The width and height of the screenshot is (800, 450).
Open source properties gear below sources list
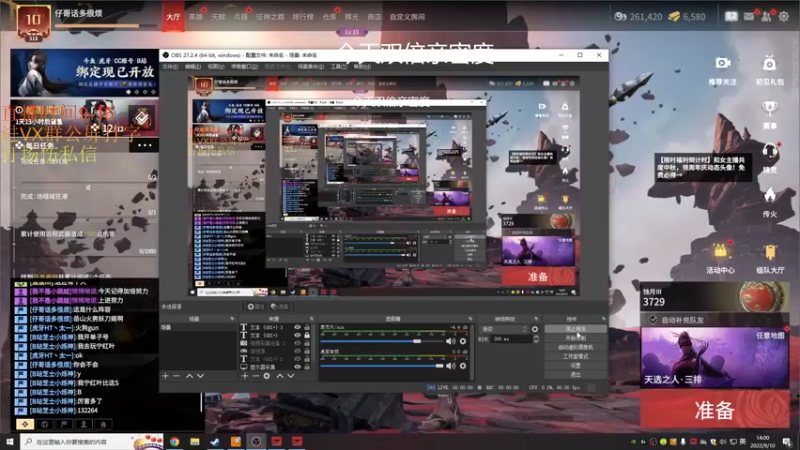267,376
